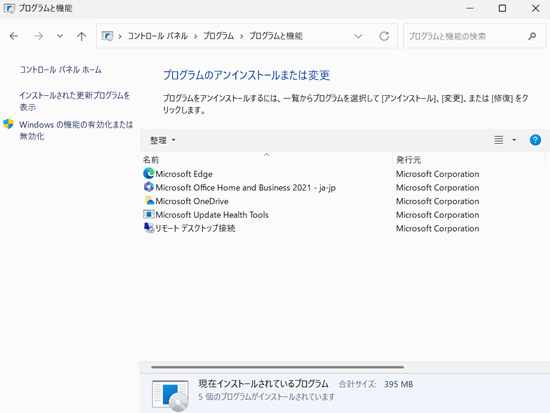Image resolution: width=550 pixels, height=413 pixels.
Task: Open プログラム breadcrumb in address bar
Action: click(219, 36)
